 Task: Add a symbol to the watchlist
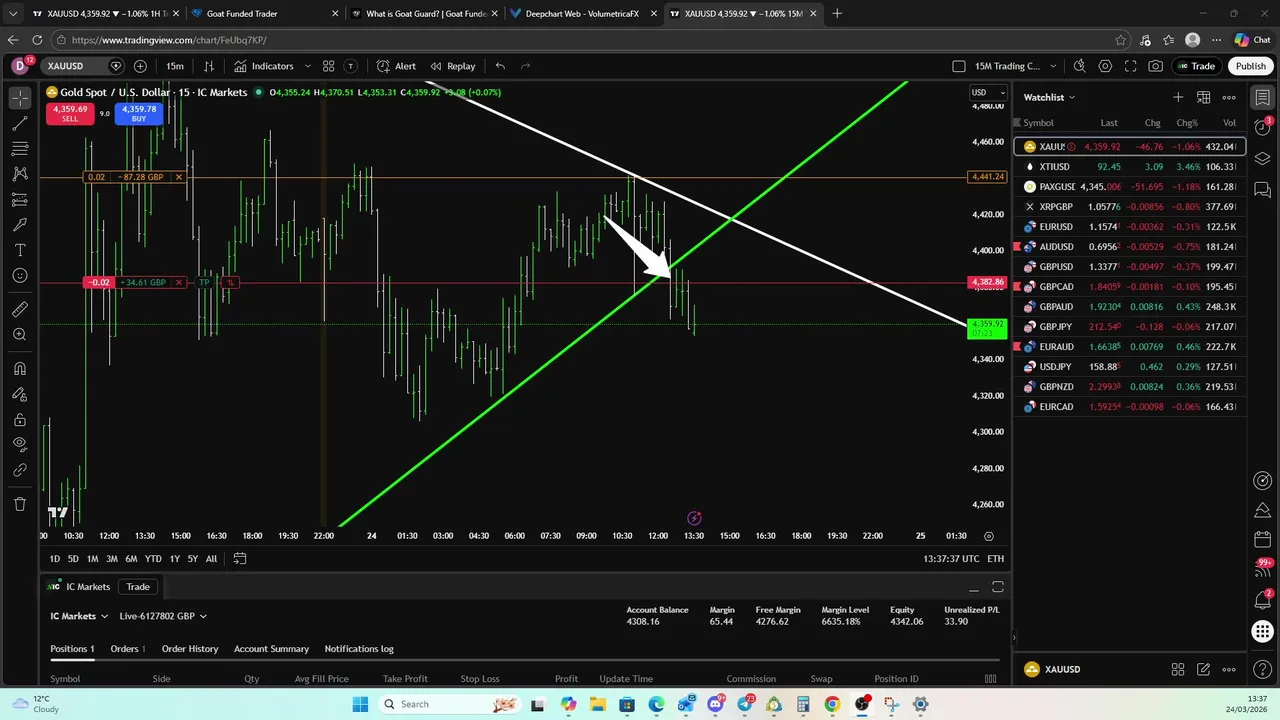1178,97
